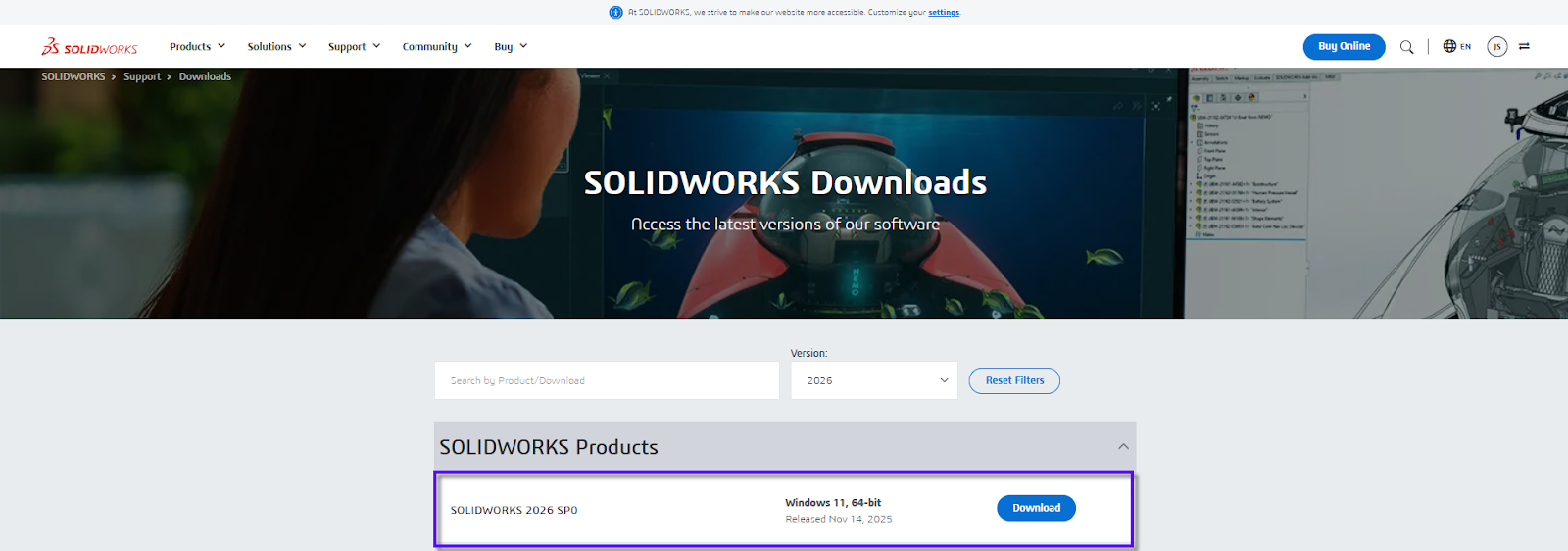Click the Support breadcrumb link
The height and width of the screenshot is (551, 1568).
(142, 76)
